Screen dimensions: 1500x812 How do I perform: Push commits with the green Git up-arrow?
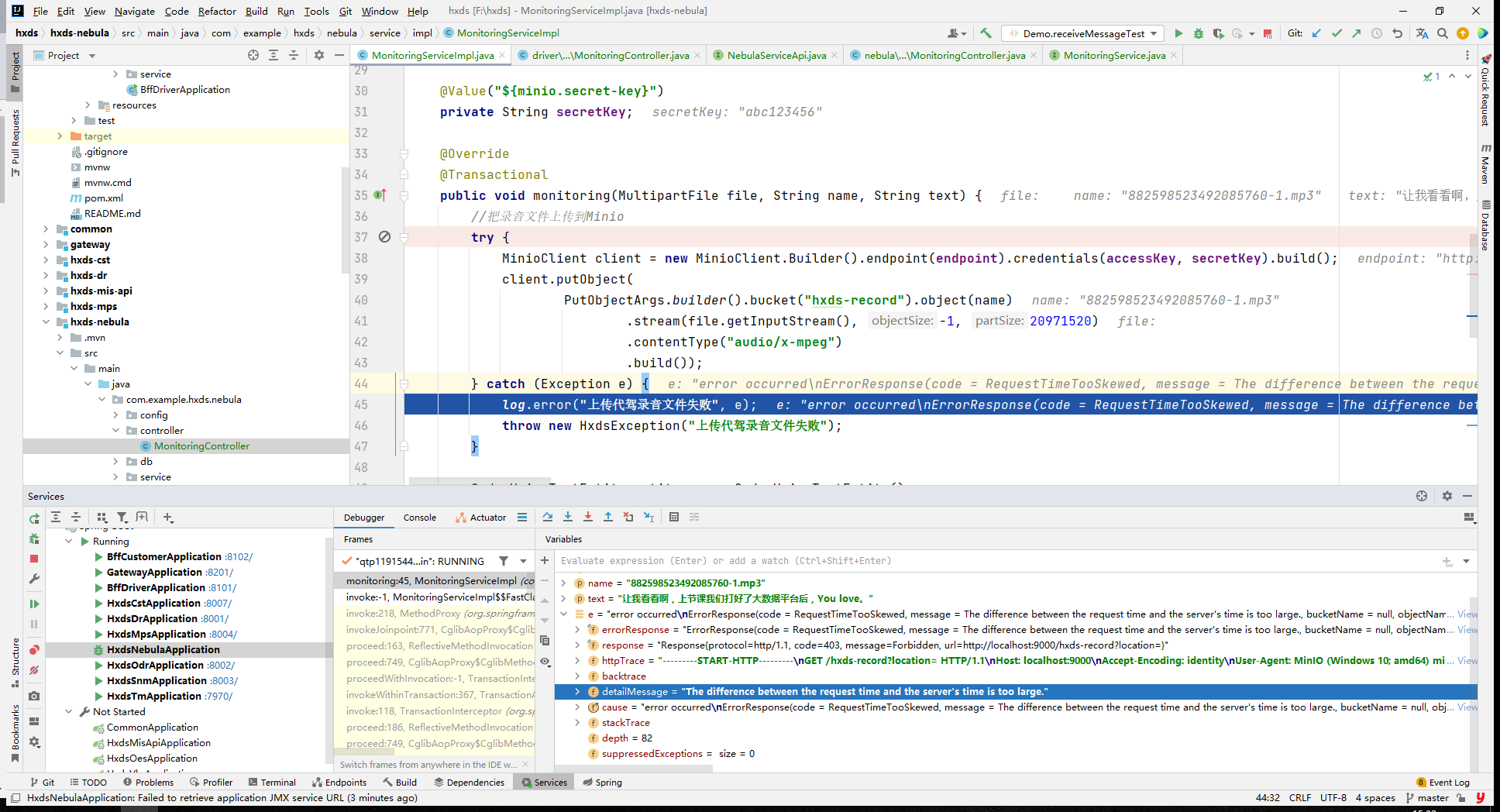(1357, 33)
